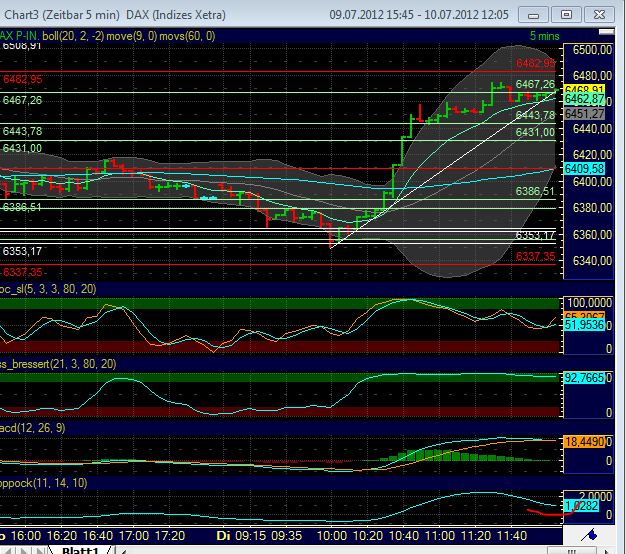626x554 pixels.
Task: Click the green '5 mins' timeframe label
Action: (545, 36)
